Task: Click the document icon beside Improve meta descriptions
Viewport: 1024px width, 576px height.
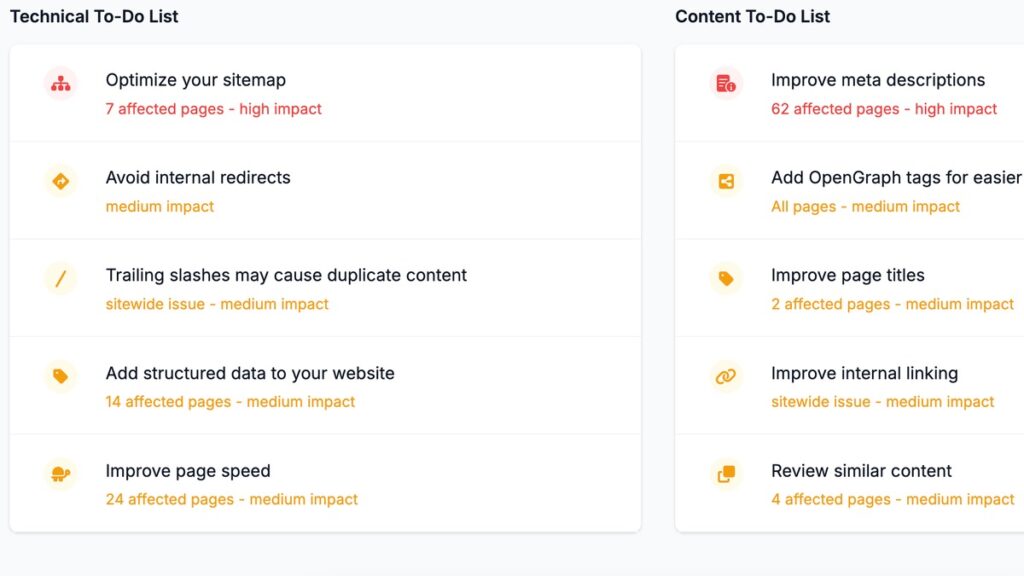Action: [725, 84]
